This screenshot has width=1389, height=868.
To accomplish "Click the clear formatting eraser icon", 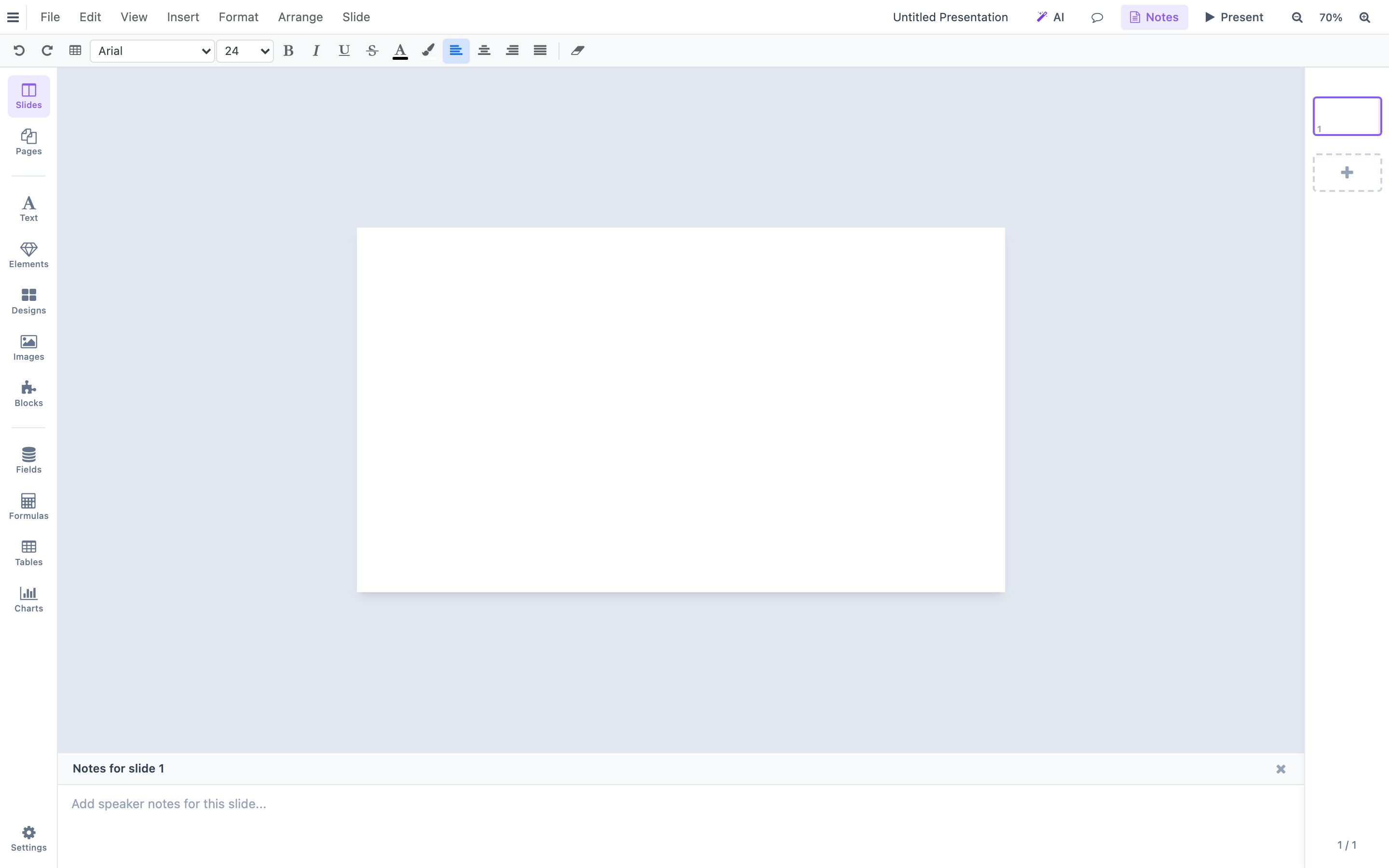I will coord(577,51).
